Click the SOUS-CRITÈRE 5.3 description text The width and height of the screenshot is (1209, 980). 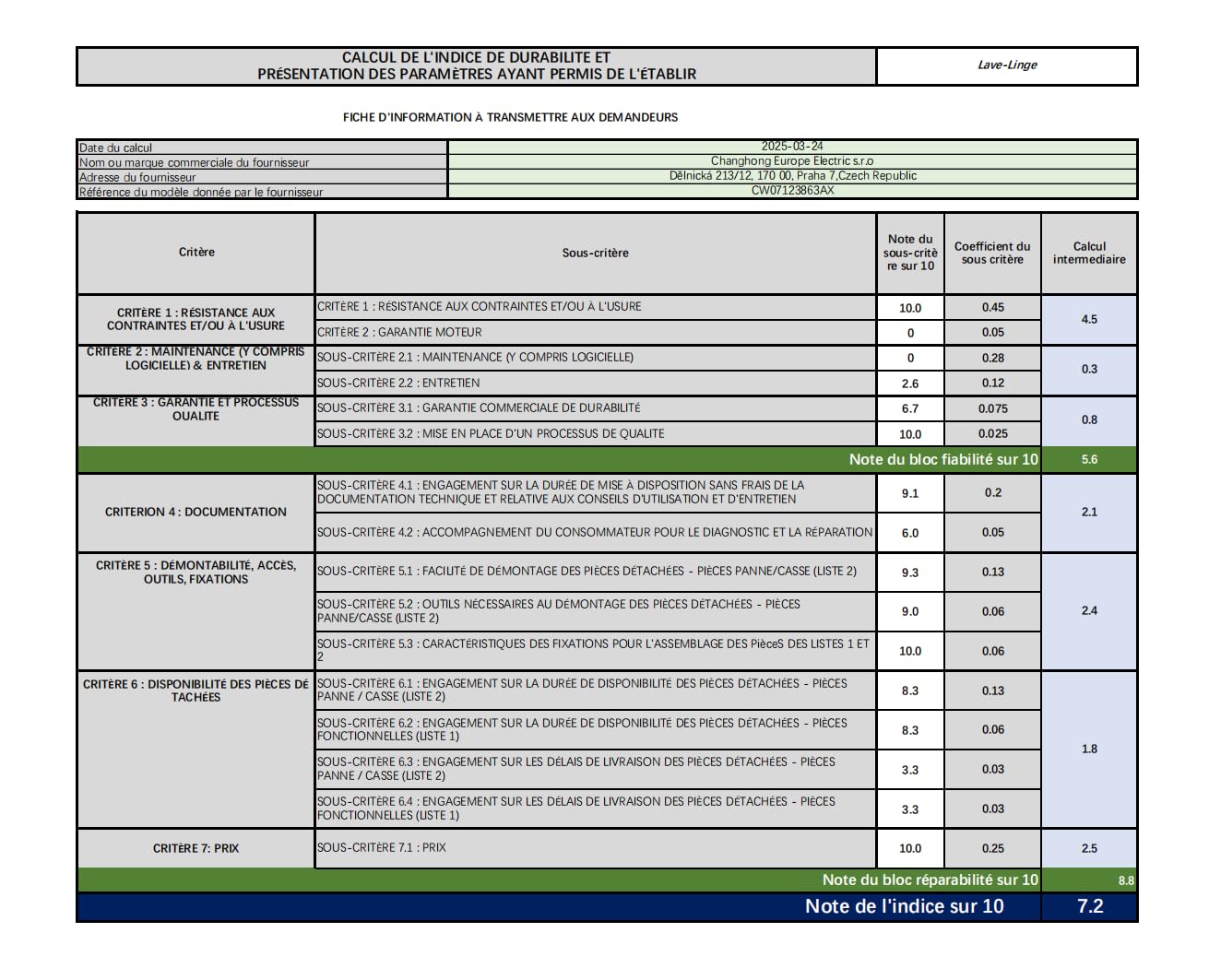pos(593,650)
